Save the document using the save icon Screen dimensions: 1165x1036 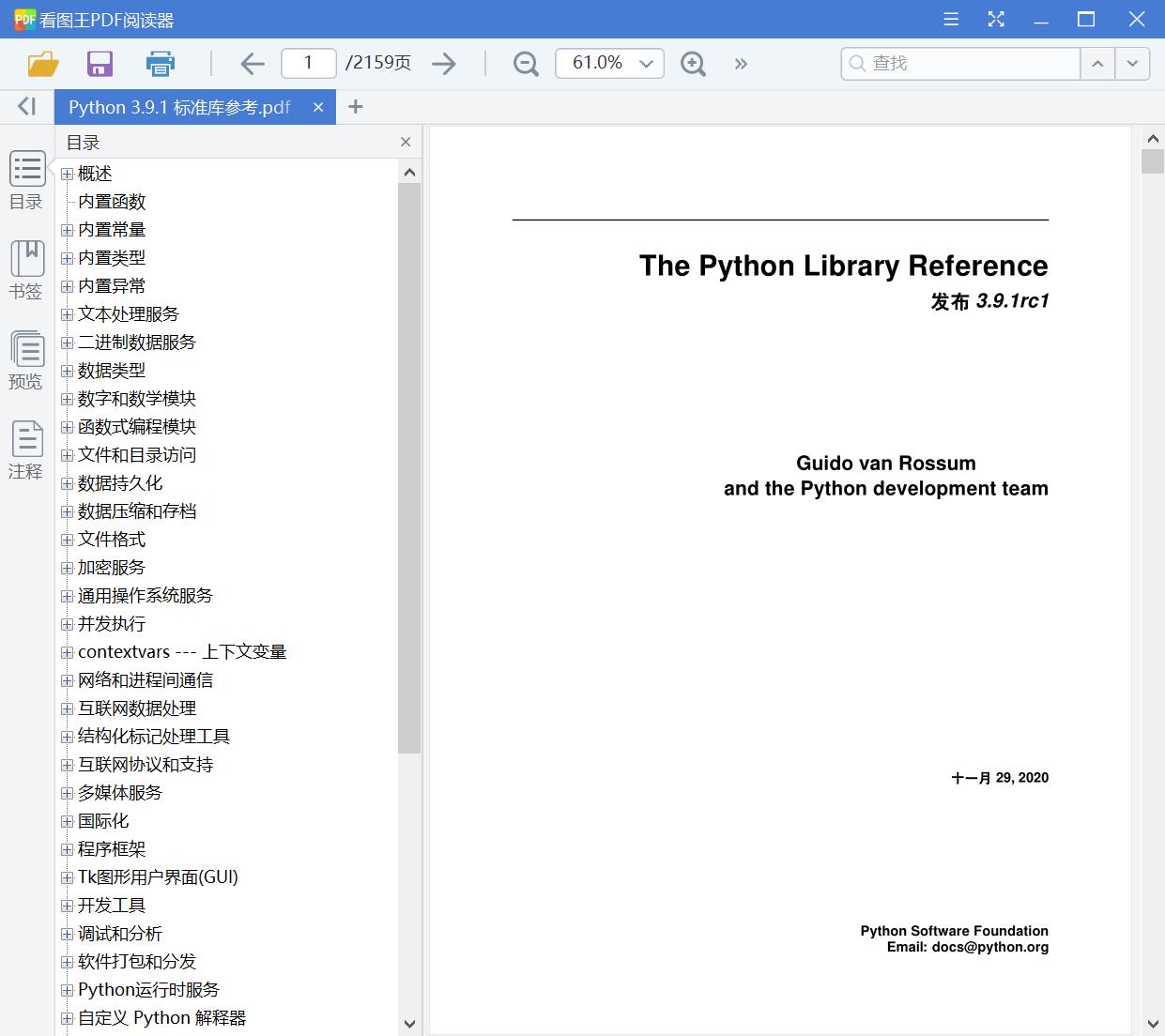coord(100,63)
